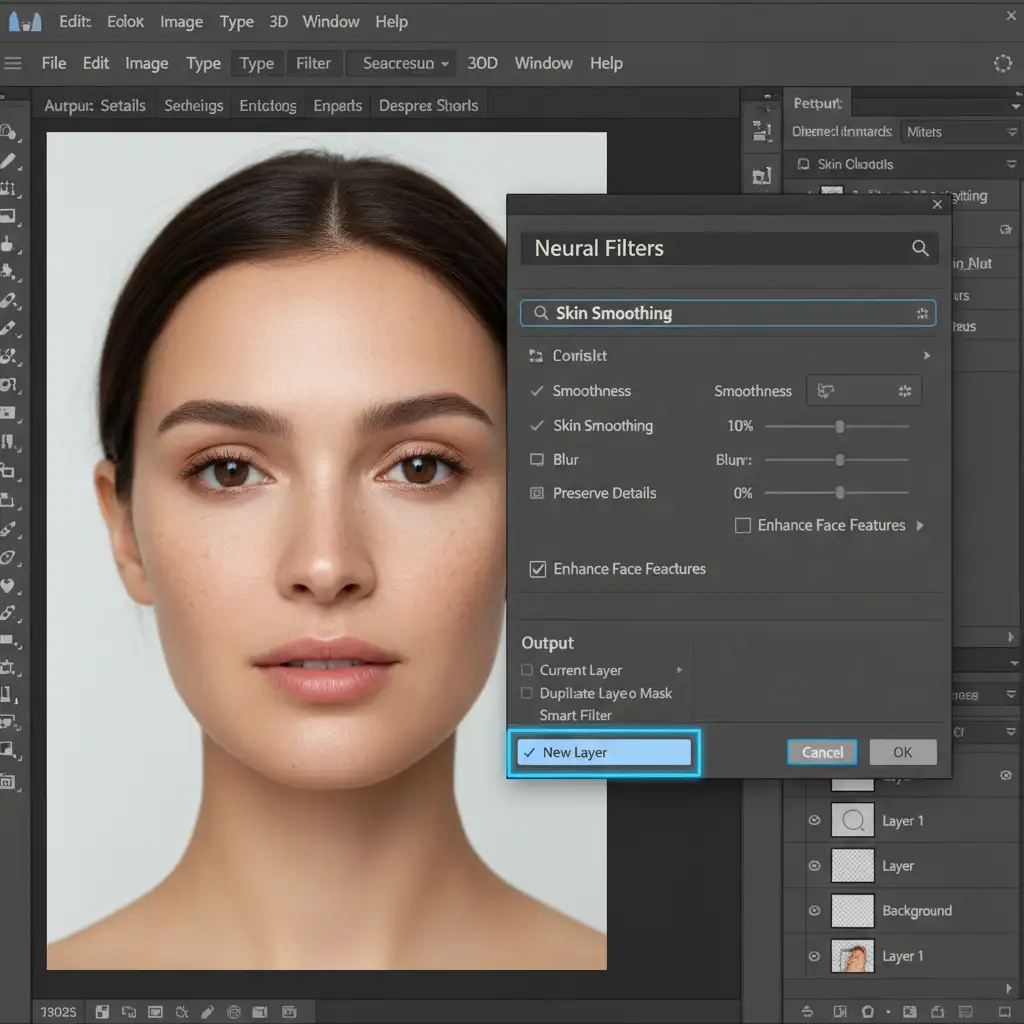
Task: Click the sparkle icon in Skin Smoothing field
Action: tap(922, 314)
